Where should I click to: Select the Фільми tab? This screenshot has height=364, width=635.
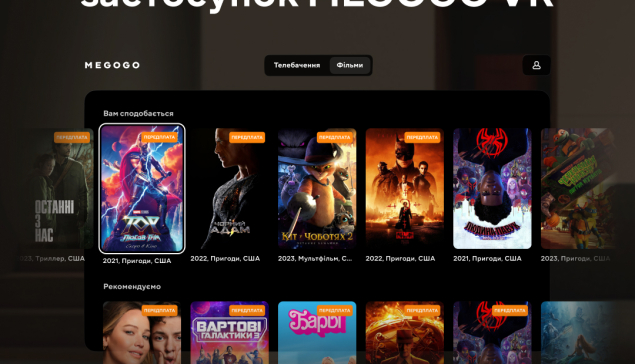pos(349,65)
